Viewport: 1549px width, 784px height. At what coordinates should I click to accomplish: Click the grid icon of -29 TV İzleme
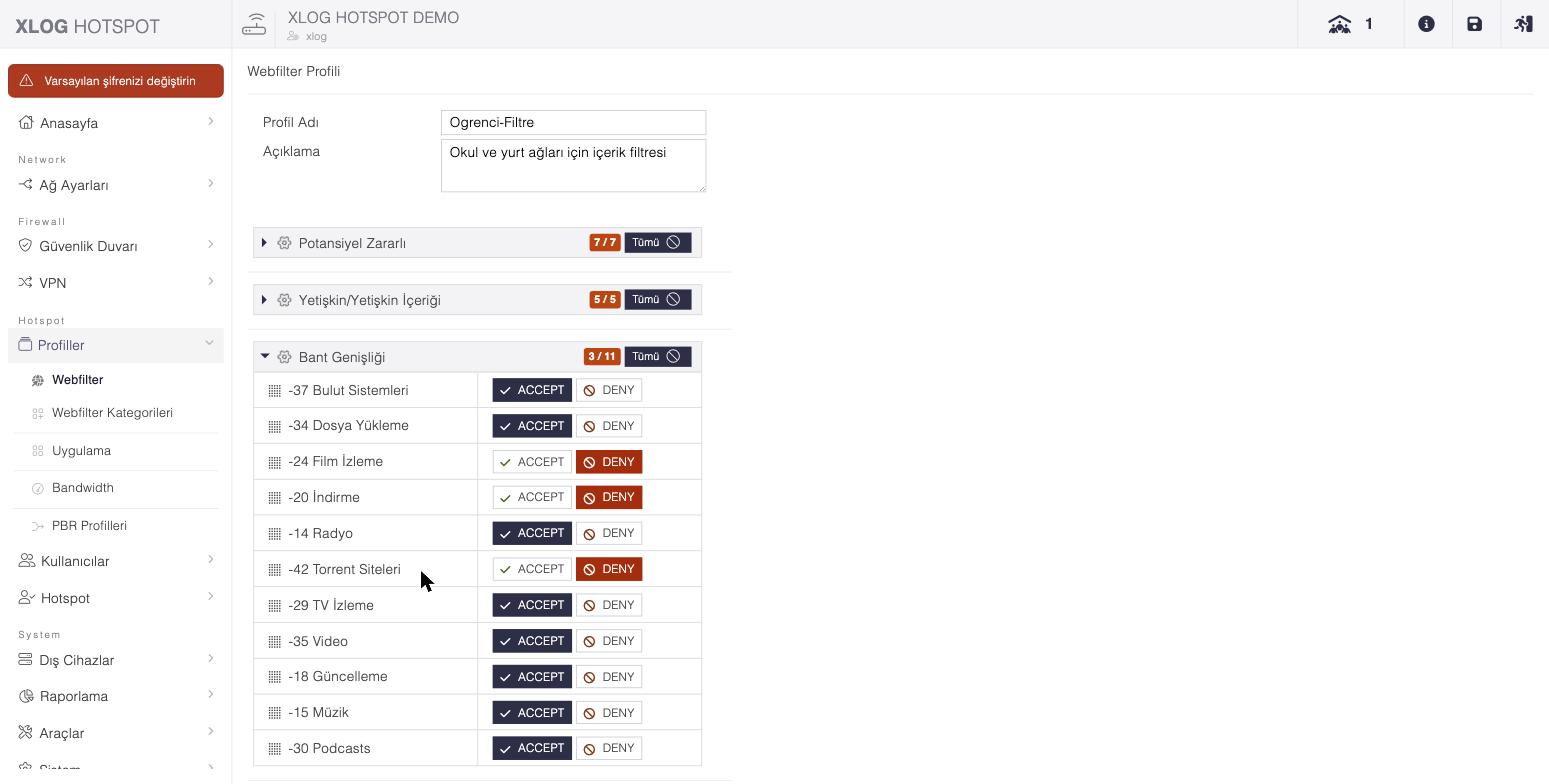click(x=274, y=606)
